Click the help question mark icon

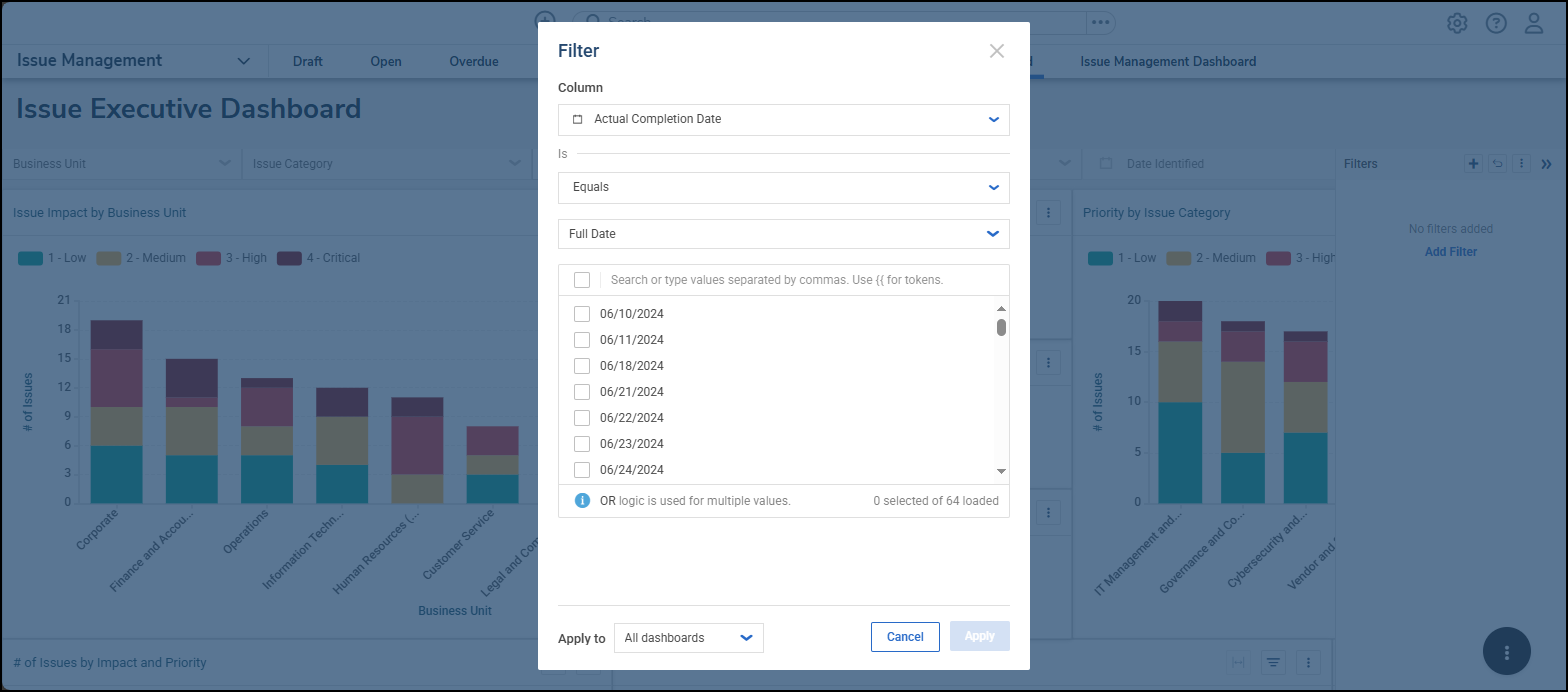[x=1496, y=23]
